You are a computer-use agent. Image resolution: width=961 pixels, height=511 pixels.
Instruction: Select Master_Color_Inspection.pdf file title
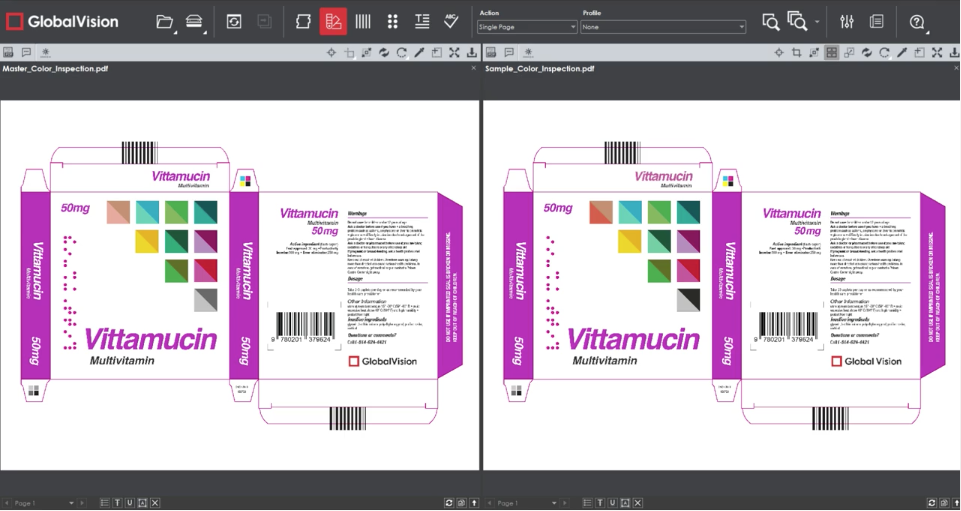(56, 69)
